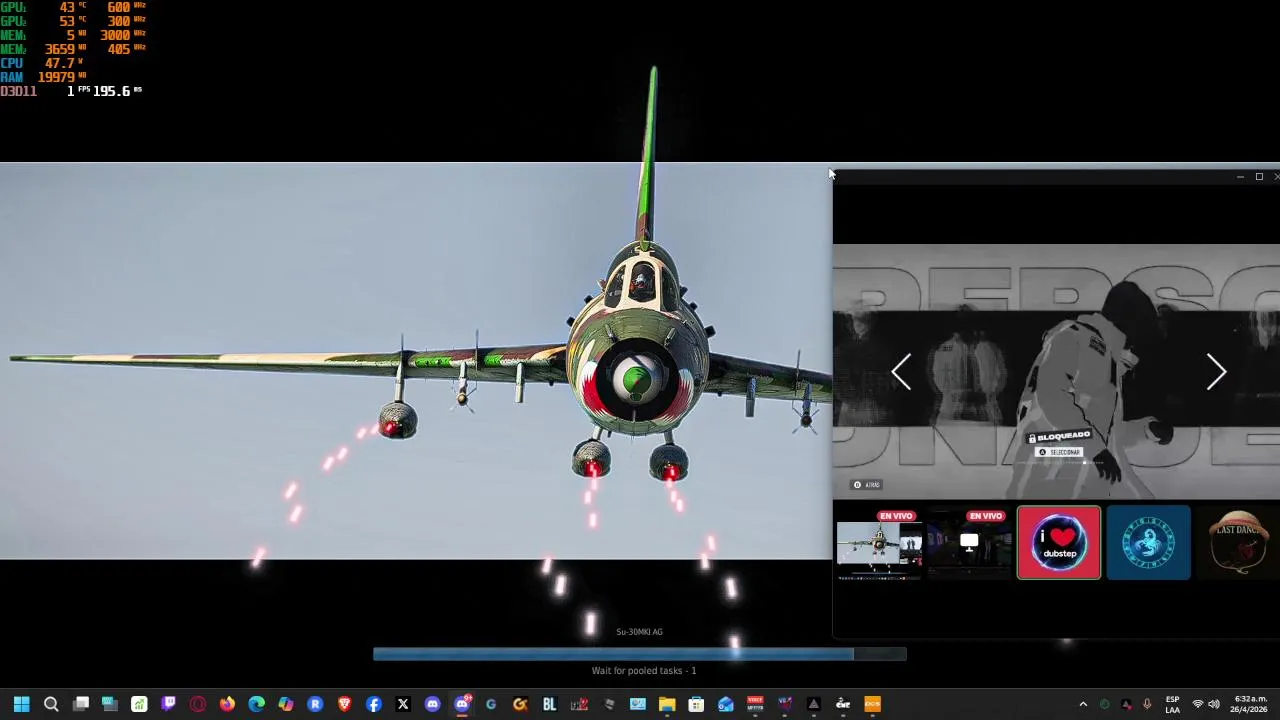Viewport: 1280px width, 720px height.
Task: Open the orange DCS icon in taskbar
Action: 872,704
